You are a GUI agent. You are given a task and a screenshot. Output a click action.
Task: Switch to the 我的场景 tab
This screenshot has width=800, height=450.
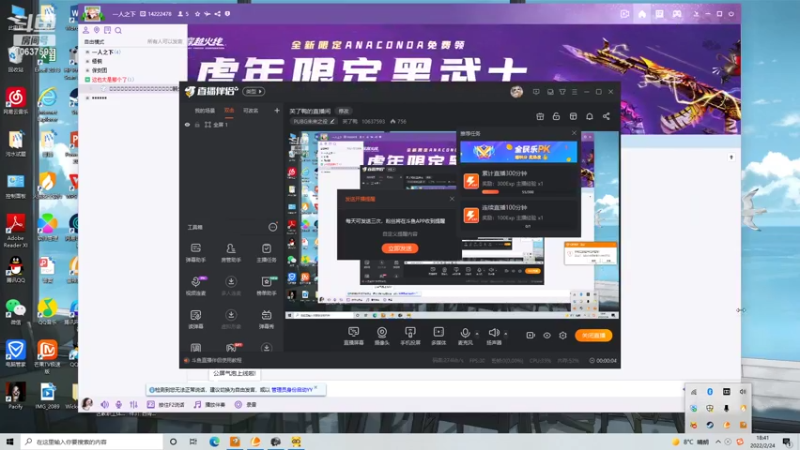coord(205,111)
